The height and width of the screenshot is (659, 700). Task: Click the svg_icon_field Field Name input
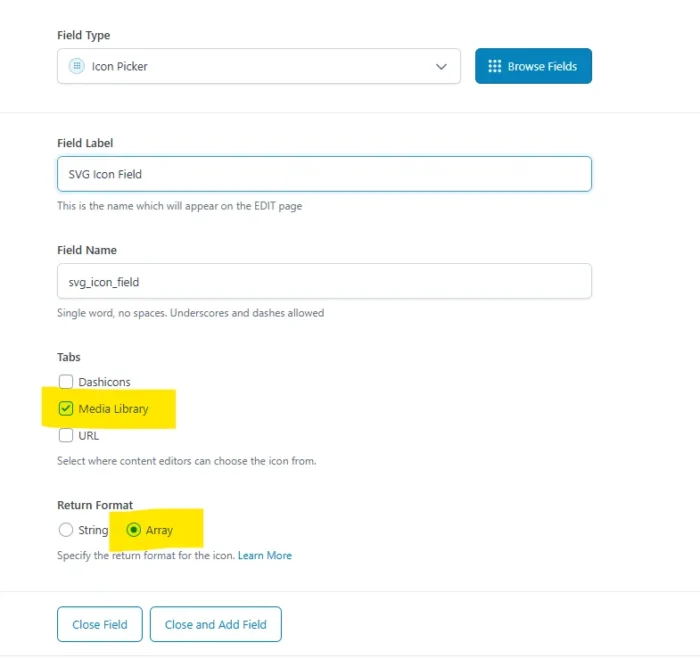pyautogui.click(x=324, y=281)
